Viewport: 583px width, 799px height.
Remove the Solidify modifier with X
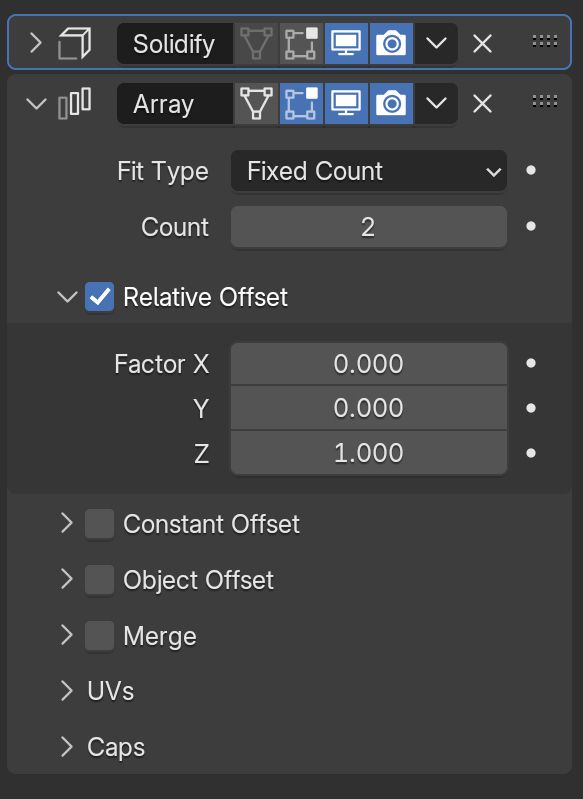click(x=482, y=44)
